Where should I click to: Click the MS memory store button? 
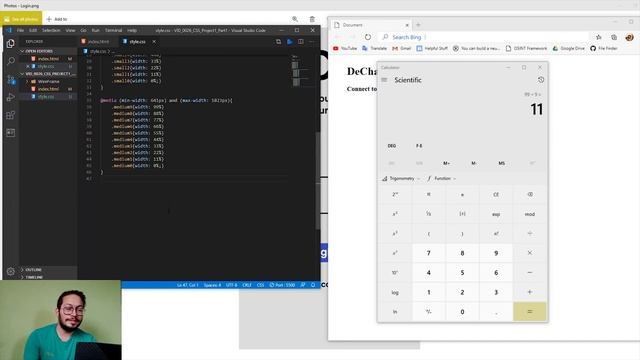tap(502, 163)
